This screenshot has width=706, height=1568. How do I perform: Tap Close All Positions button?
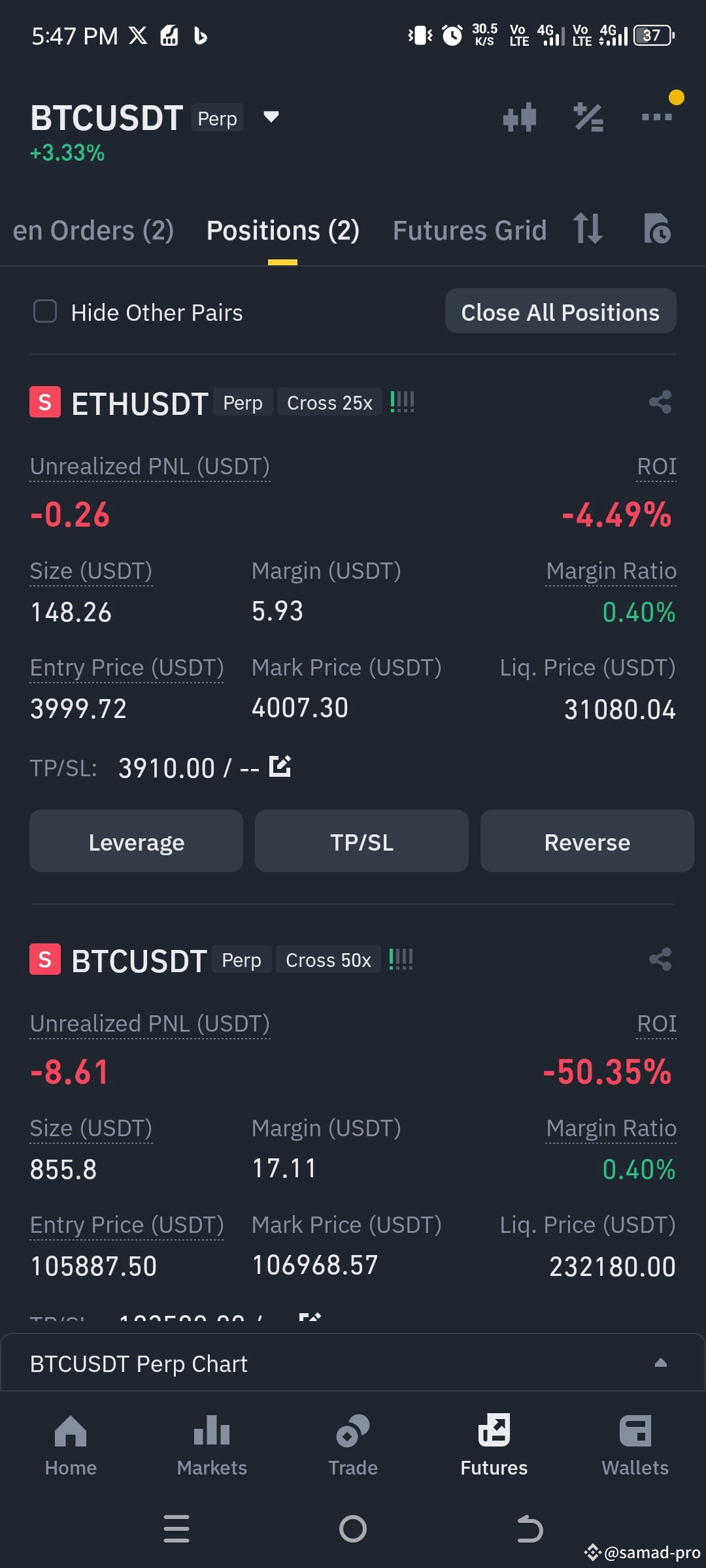pyautogui.click(x=560, y=312)
